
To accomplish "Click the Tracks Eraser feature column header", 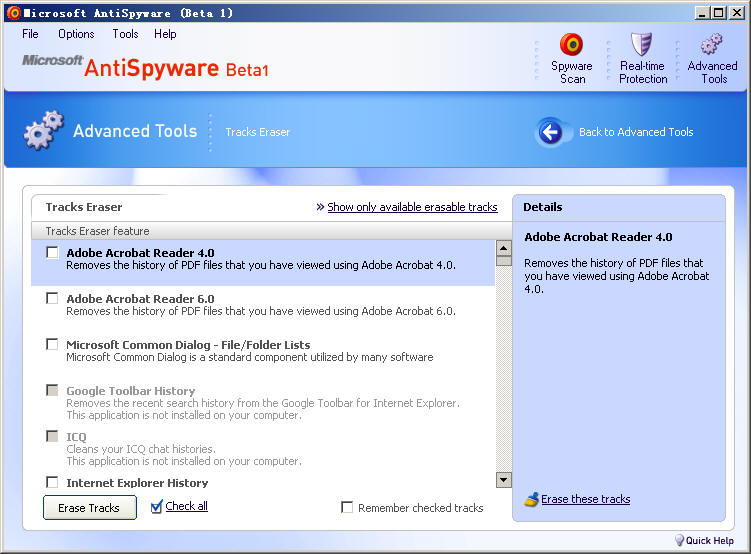I will coord(272,231).
